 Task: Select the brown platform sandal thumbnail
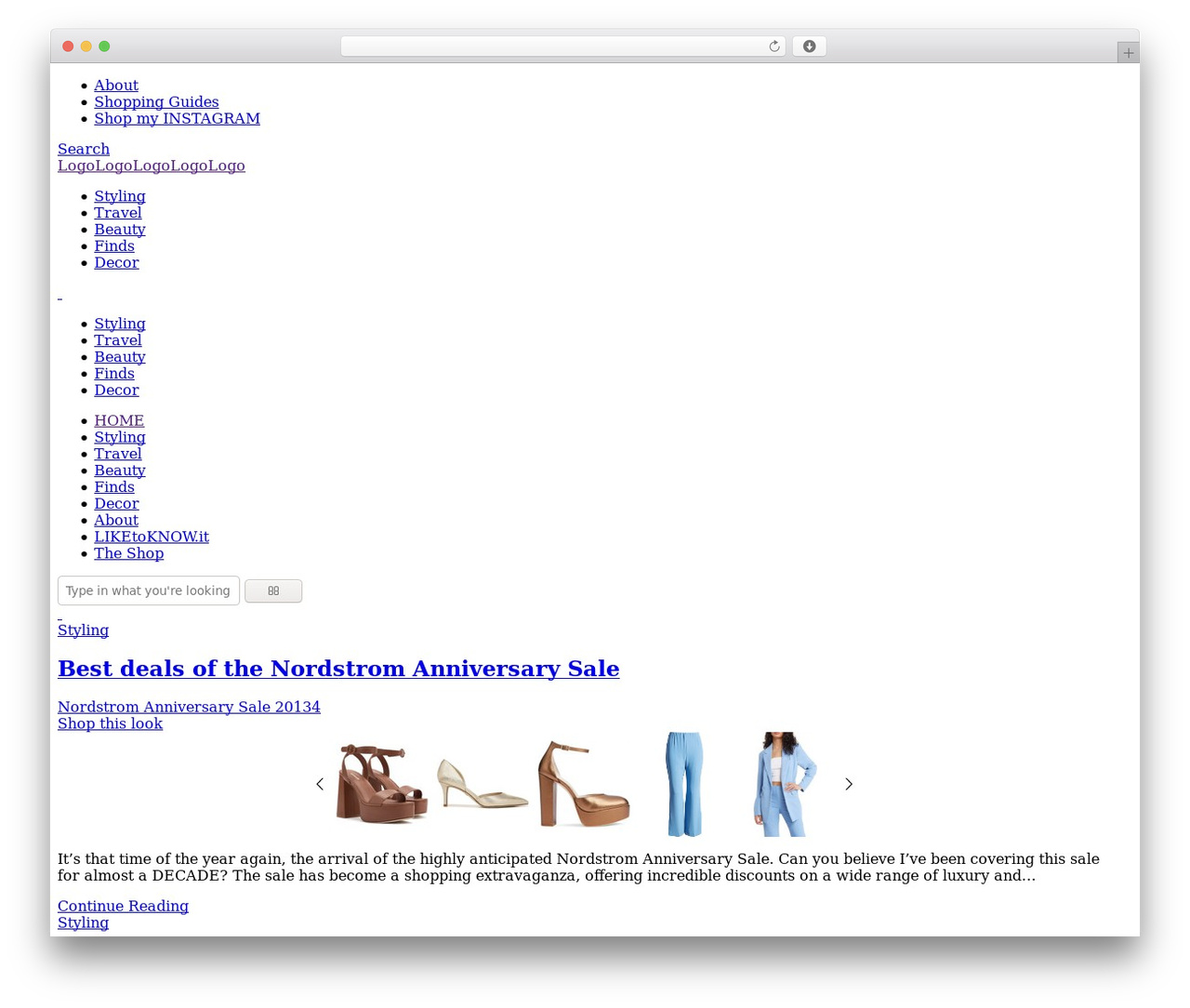point(382,784)
